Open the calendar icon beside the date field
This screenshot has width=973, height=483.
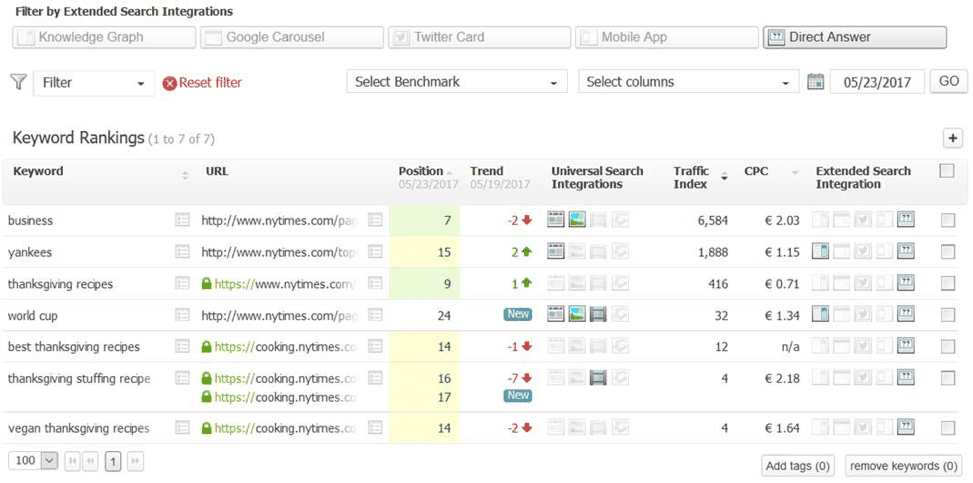pos(815,82)
